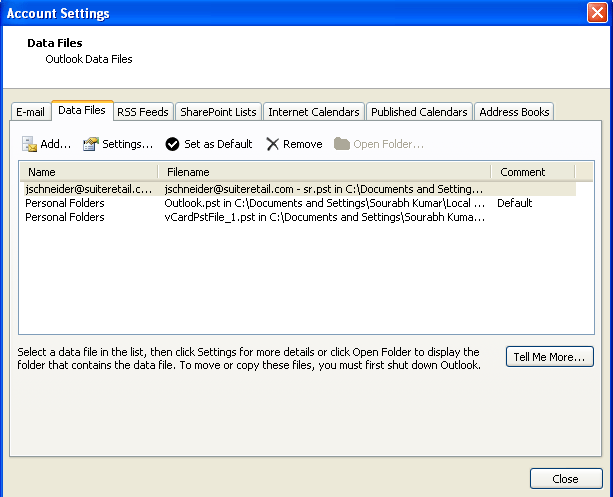Click the Set as Default checkmark icon

[172, 144]
